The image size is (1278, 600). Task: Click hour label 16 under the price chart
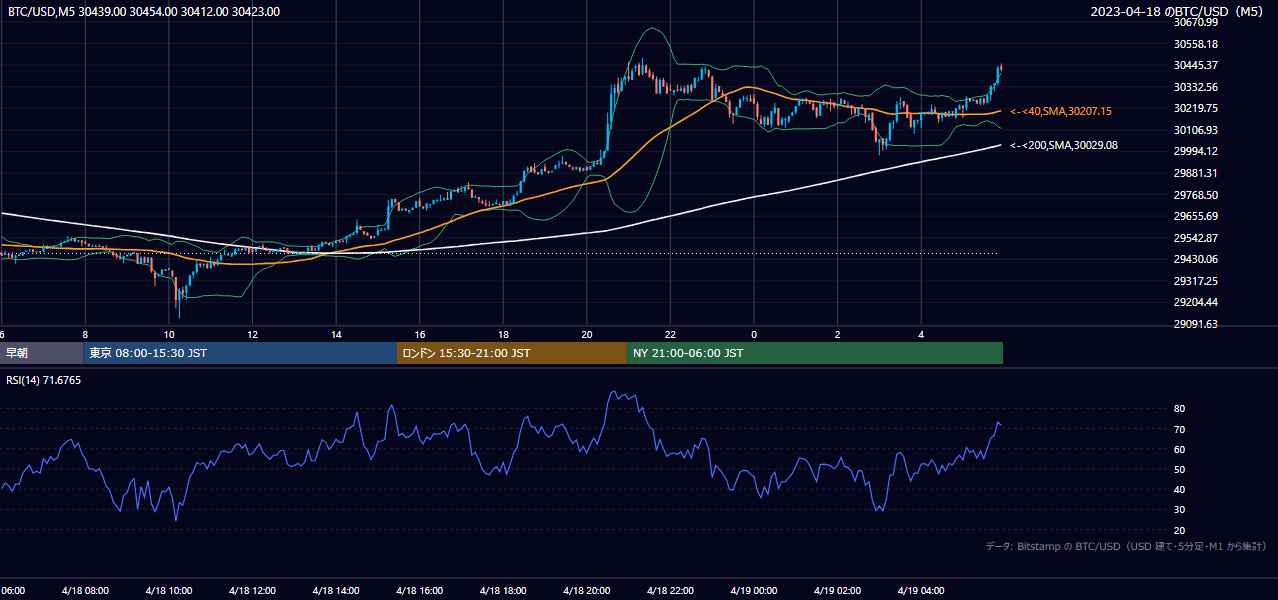point(420,335)
